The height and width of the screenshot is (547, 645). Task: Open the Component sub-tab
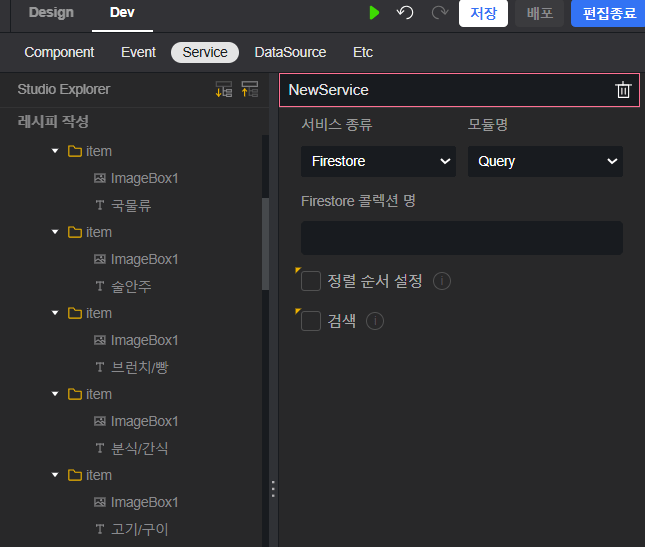[59, 53]
